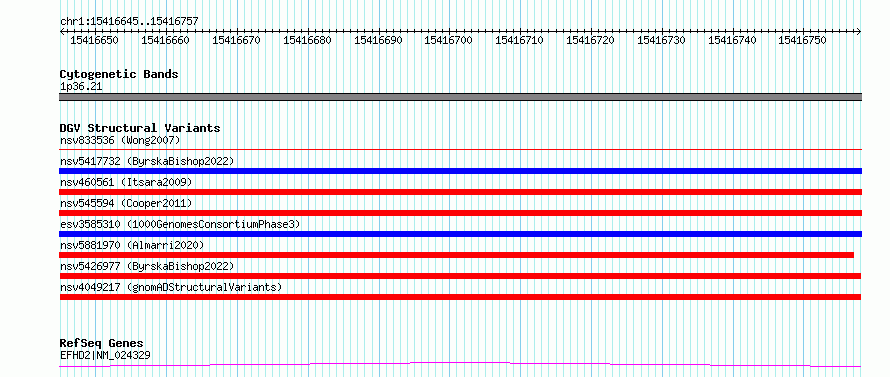
Task: Click the blue bar under esv3585310
Action: point(460,234)
